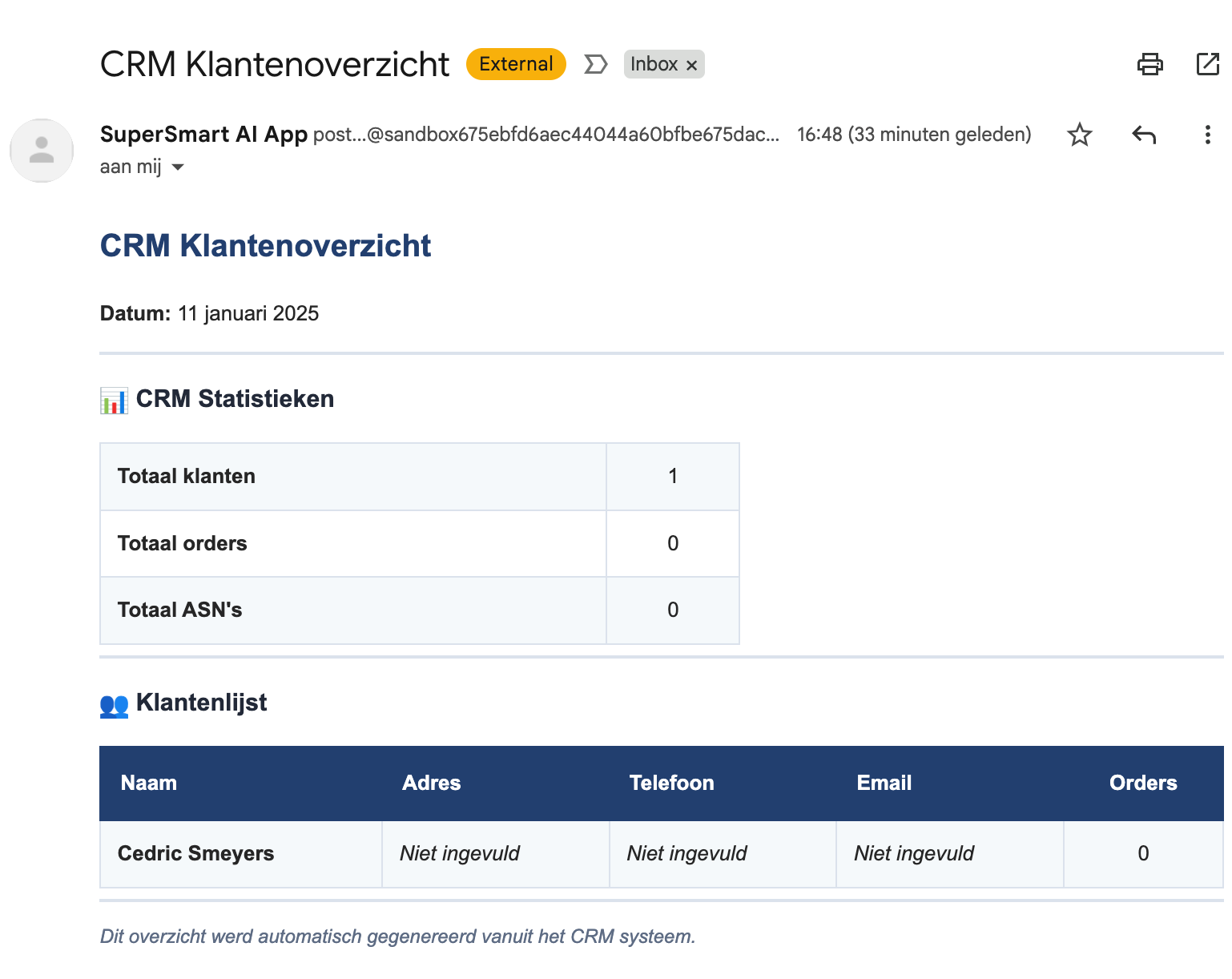Star this email
Viewport: 1232px width, 979px height.
(x=1079, y=135)
